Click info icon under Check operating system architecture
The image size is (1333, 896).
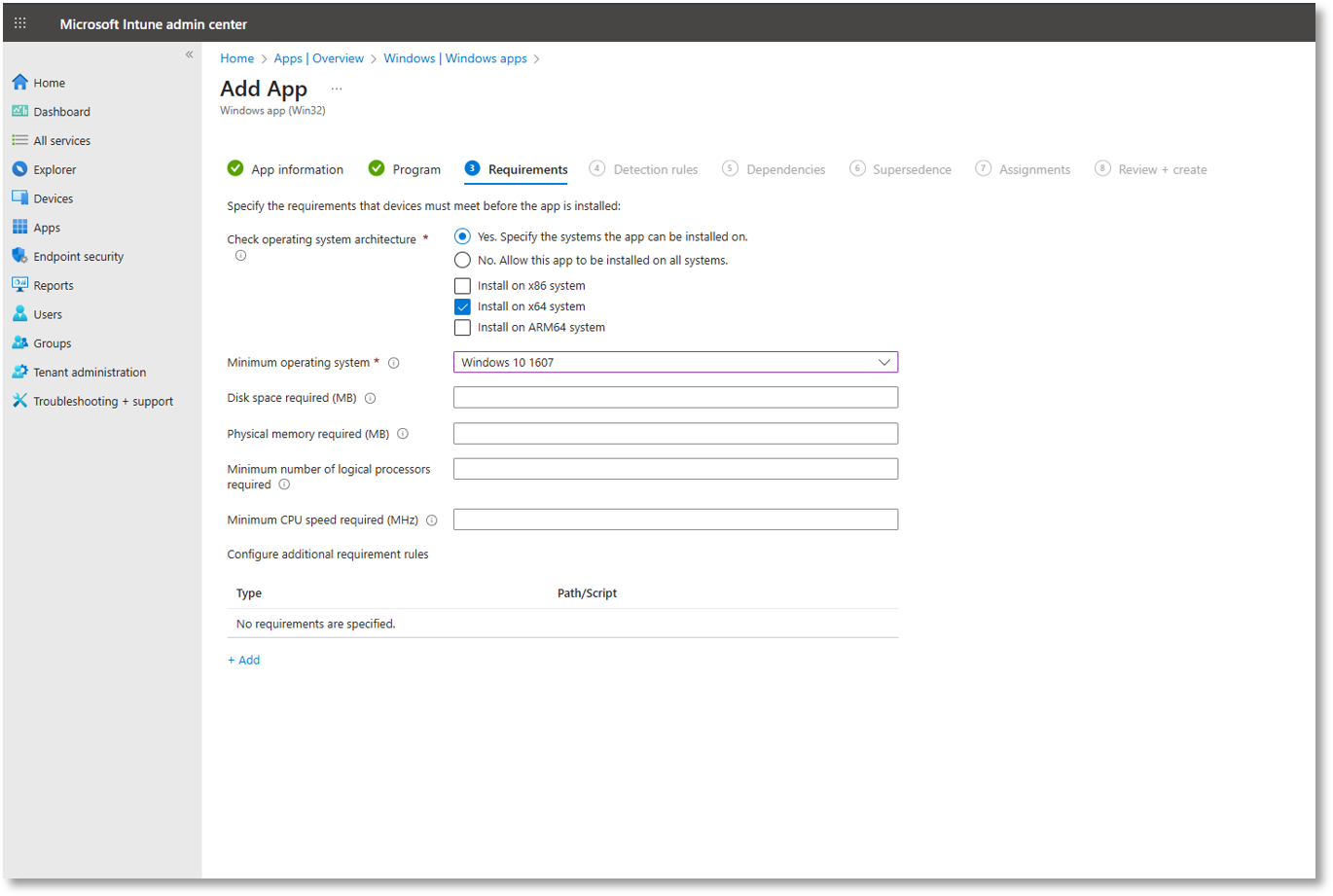(240, 256)
